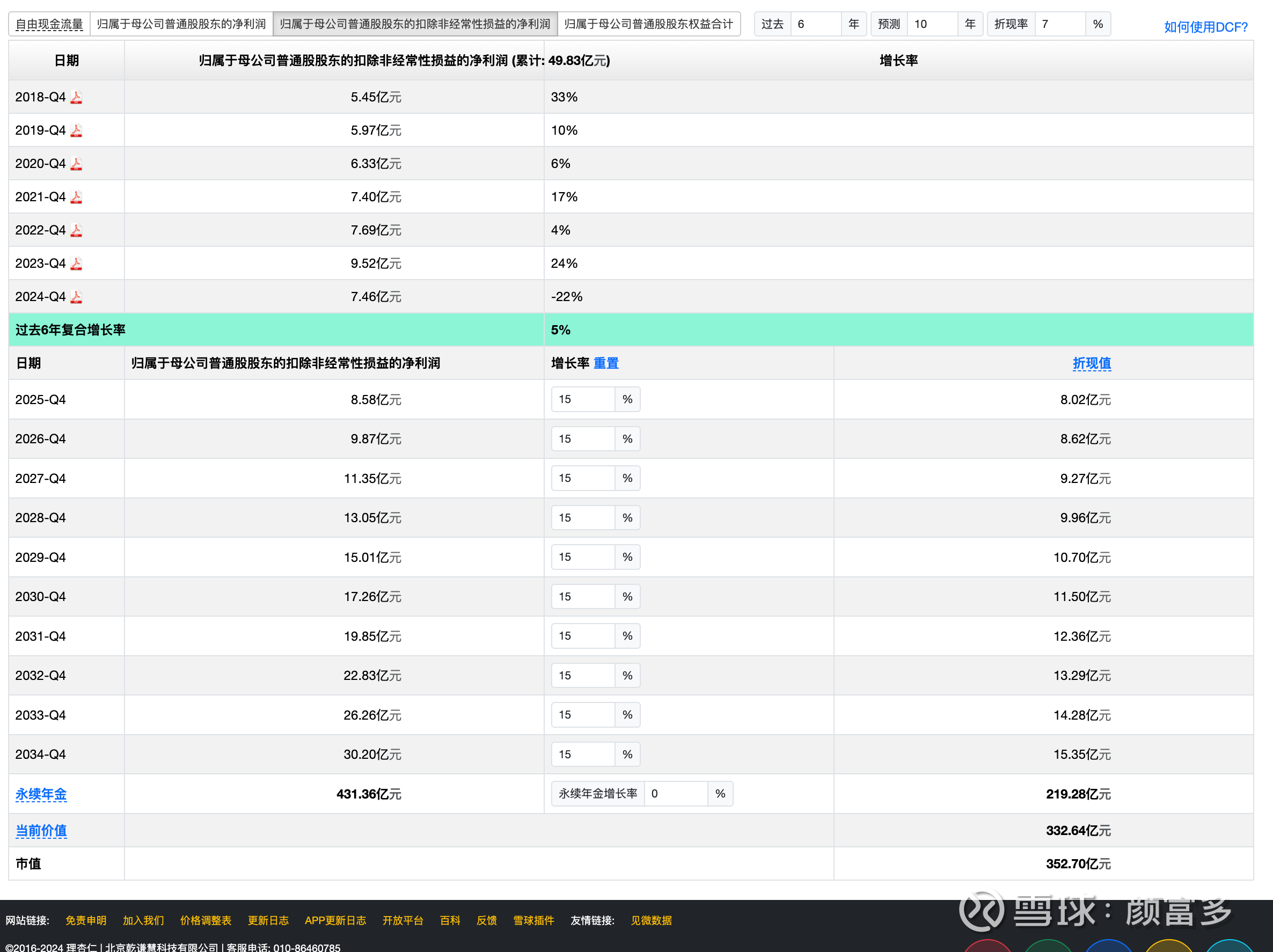Click the 2026-Q4 growth rate input
1273x952 pixels.
(583, 439)
